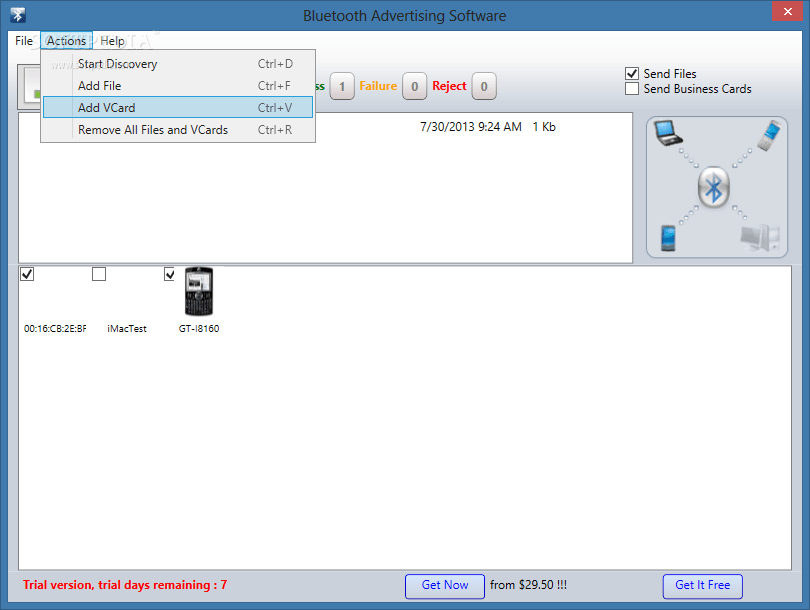Viewport: 810px width, 610px height.
Task: Open the File menu
Action: click(x=22, y=41)
